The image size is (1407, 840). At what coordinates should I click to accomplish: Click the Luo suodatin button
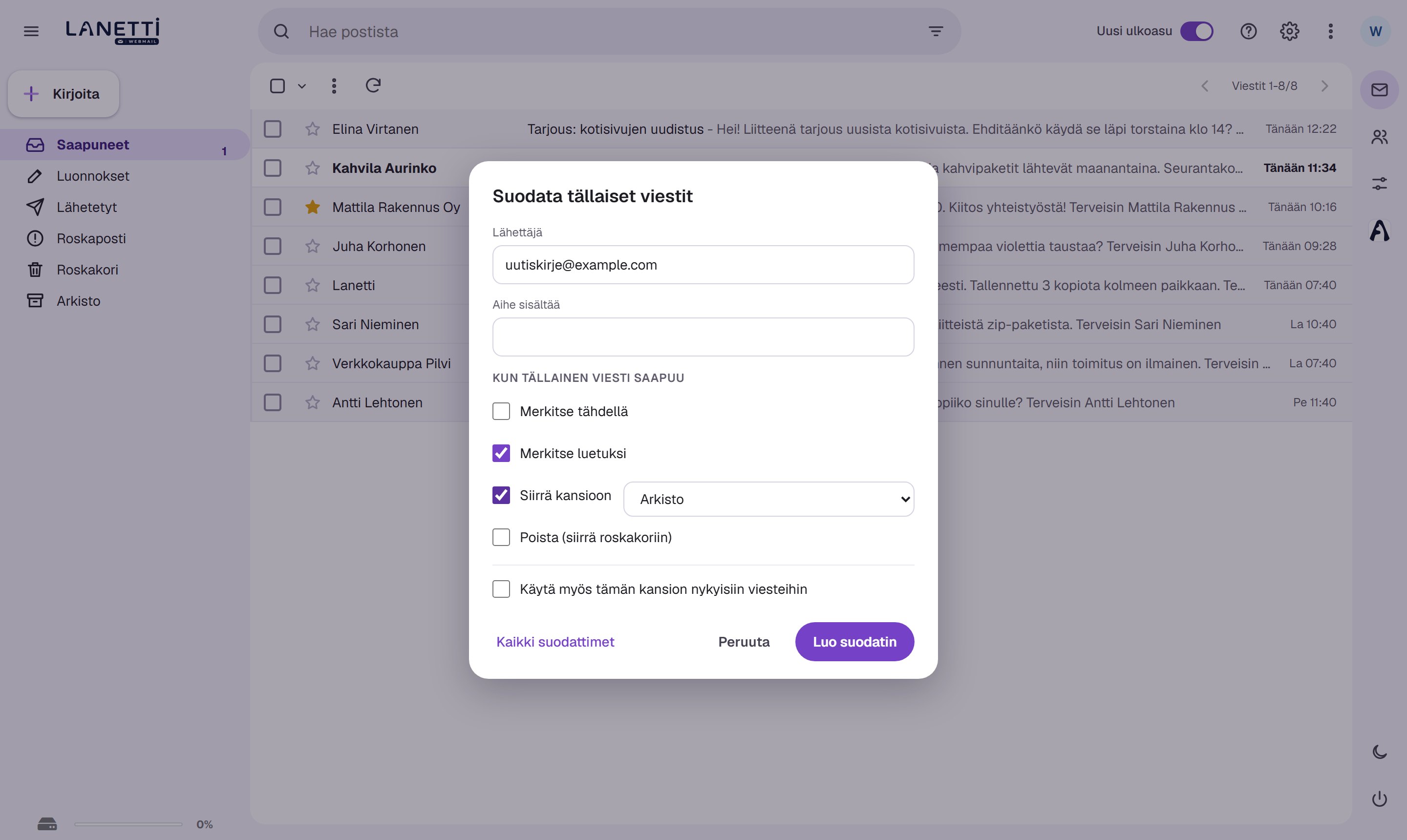pos(854,642)
